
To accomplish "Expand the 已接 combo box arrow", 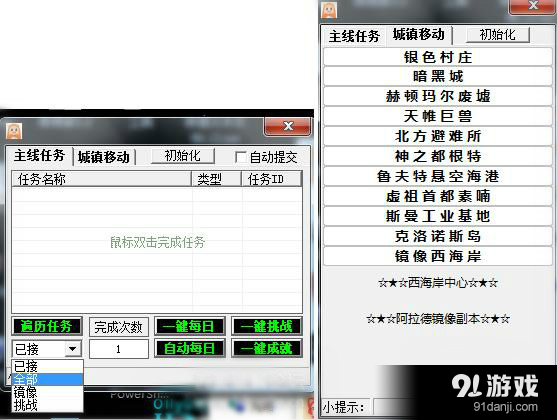I will coord(73,349).
